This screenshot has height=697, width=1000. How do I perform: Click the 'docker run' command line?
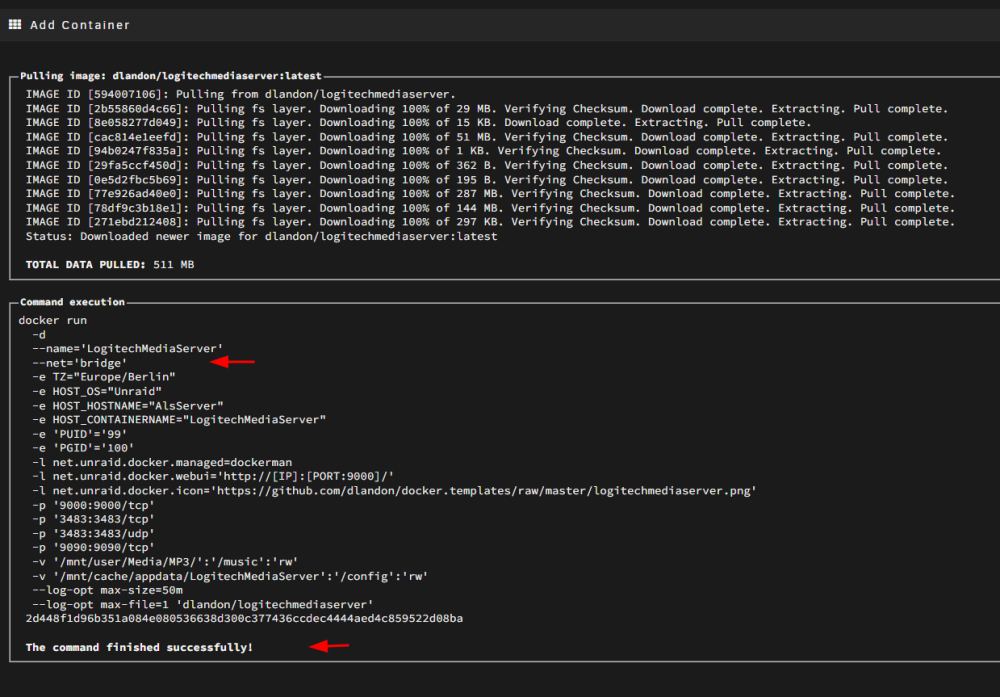point(52,321)
